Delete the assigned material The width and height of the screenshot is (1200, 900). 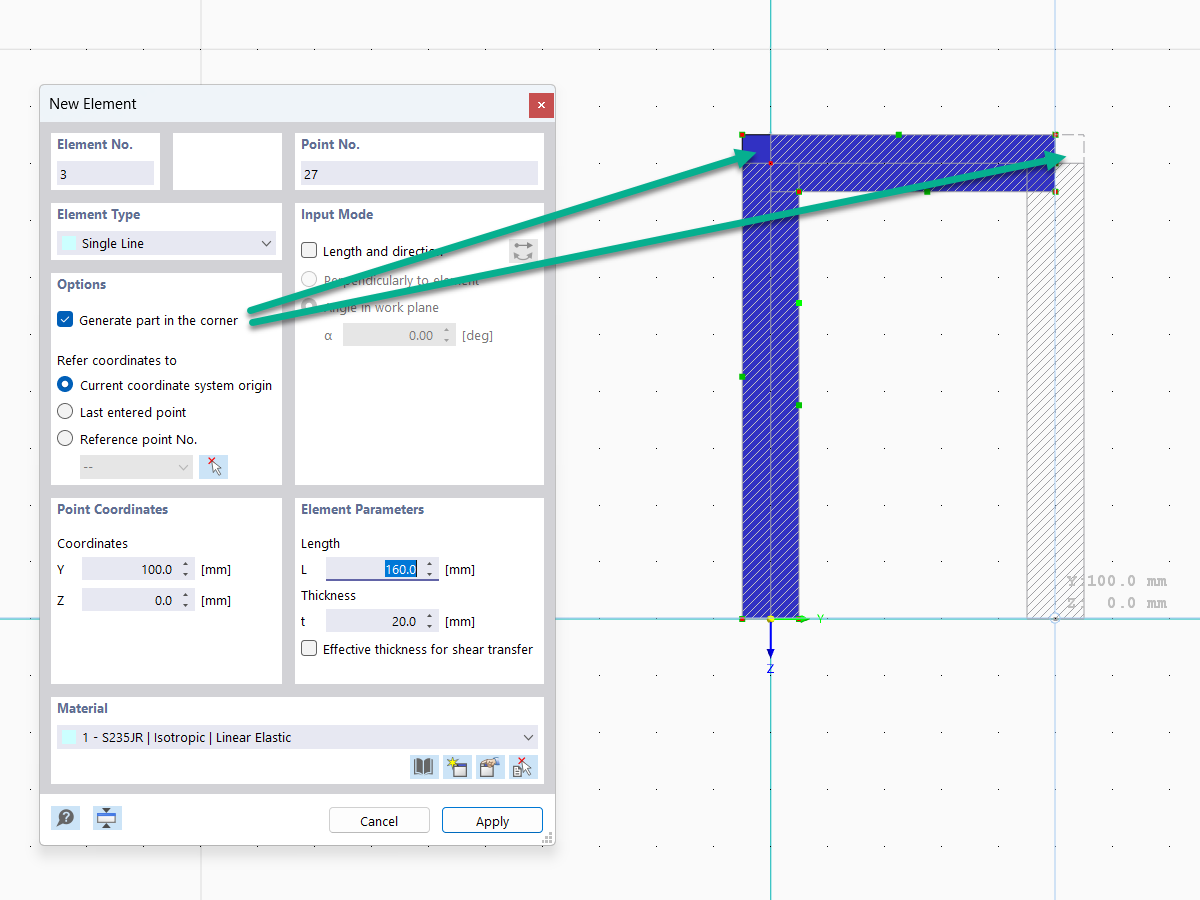coord(523,766)
